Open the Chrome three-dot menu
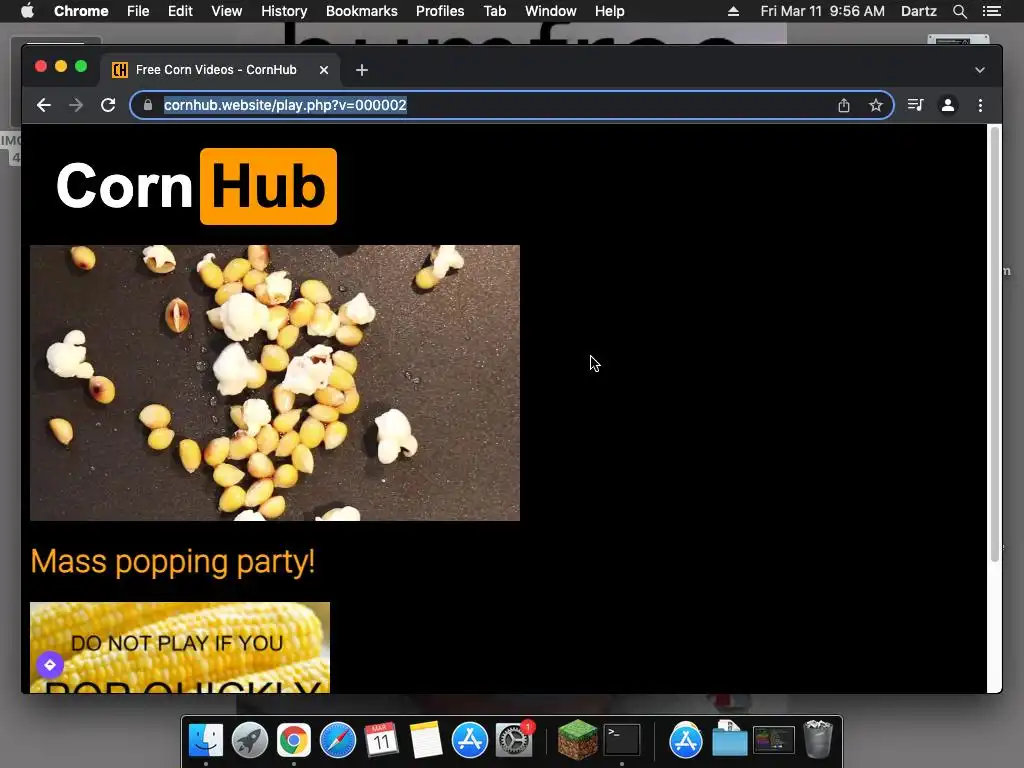1024x768 pixels. (x=980, y=105)
